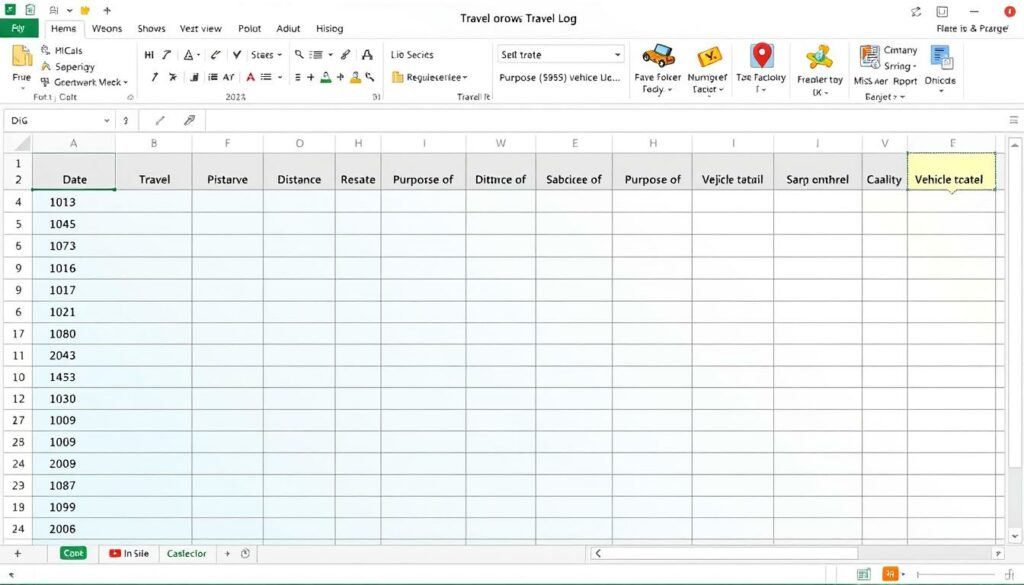The image size is (1024, 585).
Task: Click the pencil icon in formula bar
Action: pos(160,120)
